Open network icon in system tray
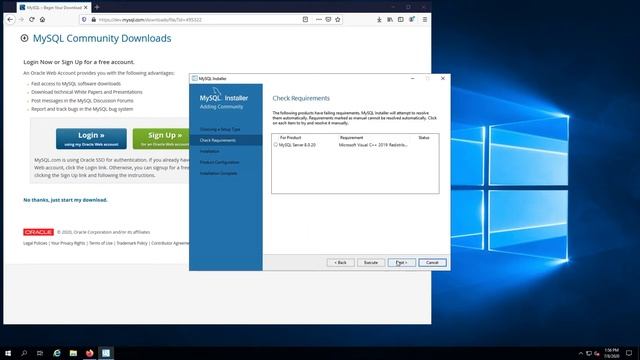The width and height of the screenshot is (640, 360). pyautogui.click(x=589, y=353)
